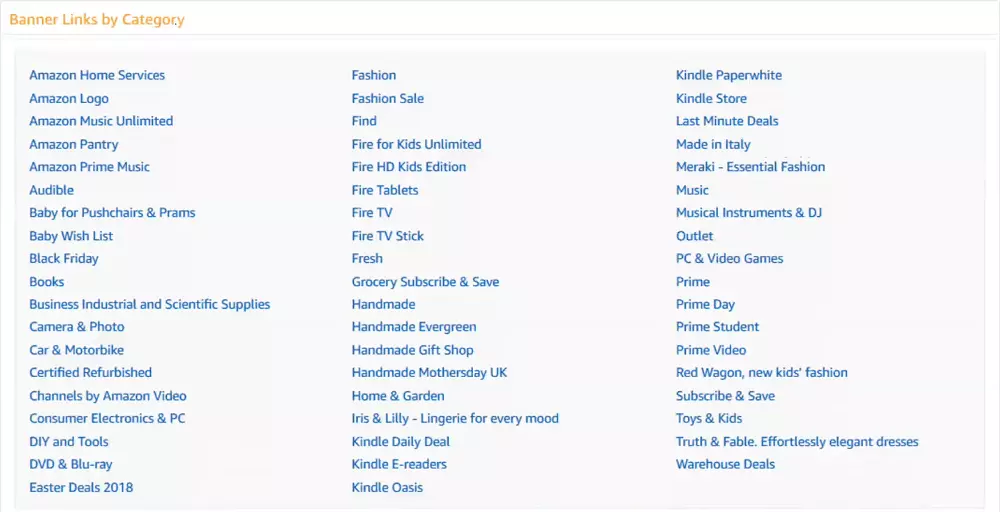Open Fire for Kids Unlimited banners
Screen dimensions: 1000x512
pos(416,144)
